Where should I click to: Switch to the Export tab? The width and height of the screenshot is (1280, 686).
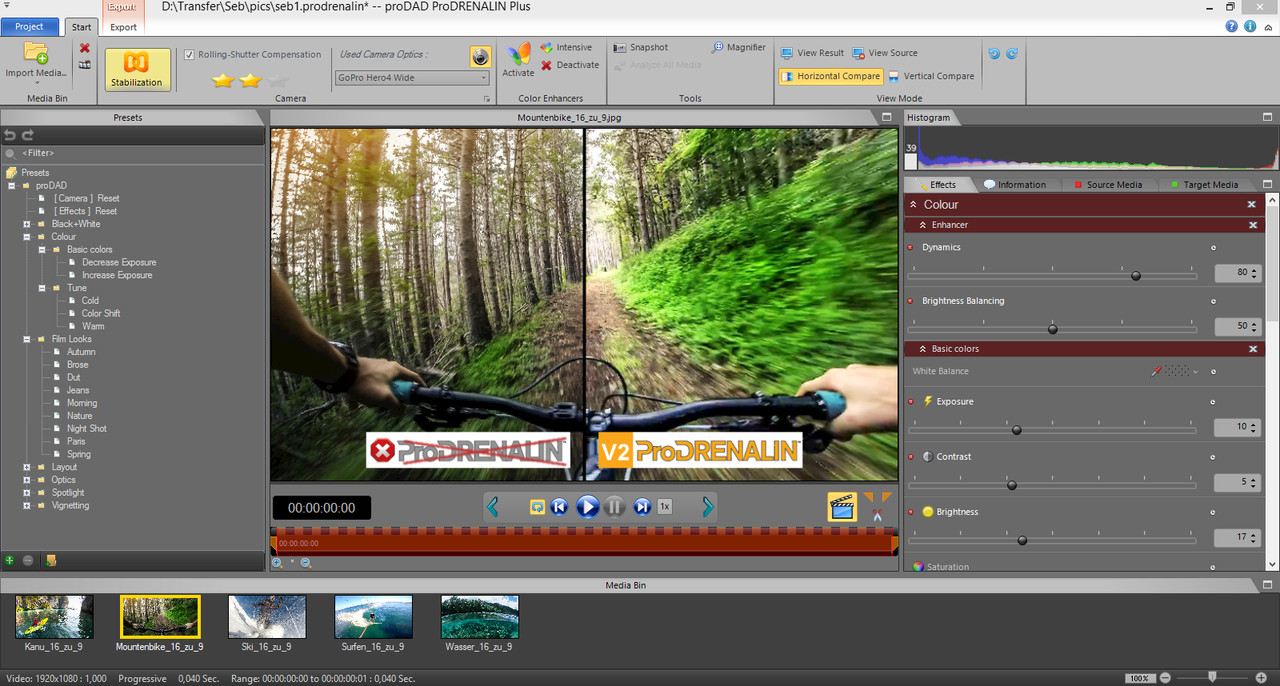tap(123, 27)
